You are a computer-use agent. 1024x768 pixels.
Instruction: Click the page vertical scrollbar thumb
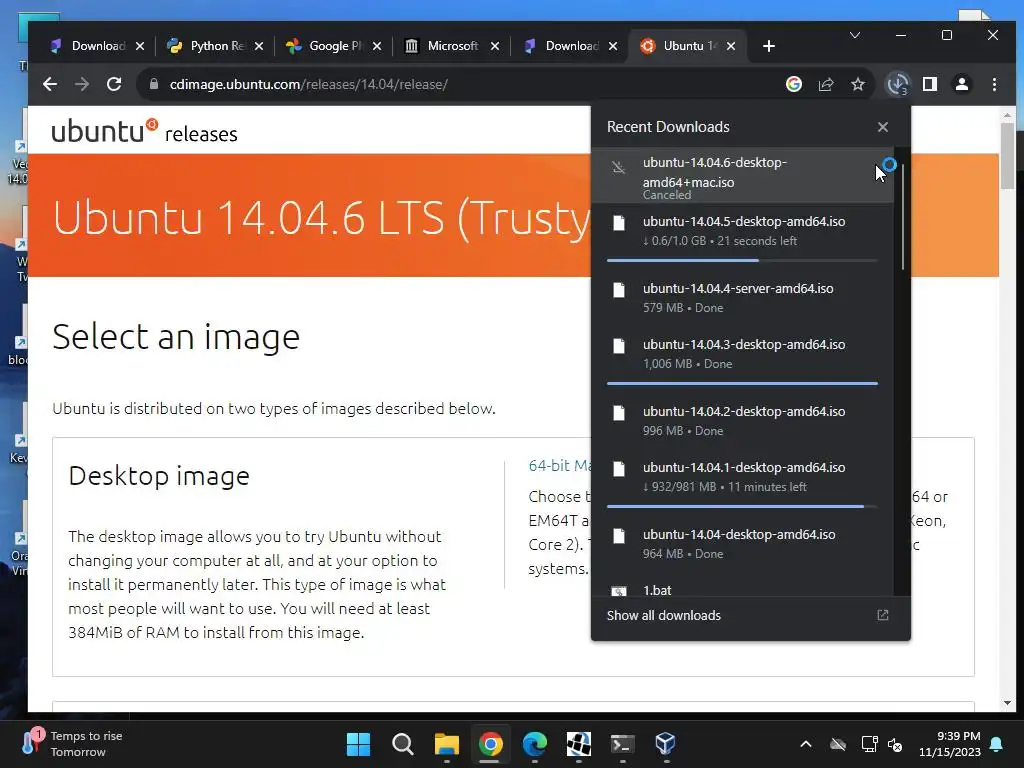(1007, 155)
